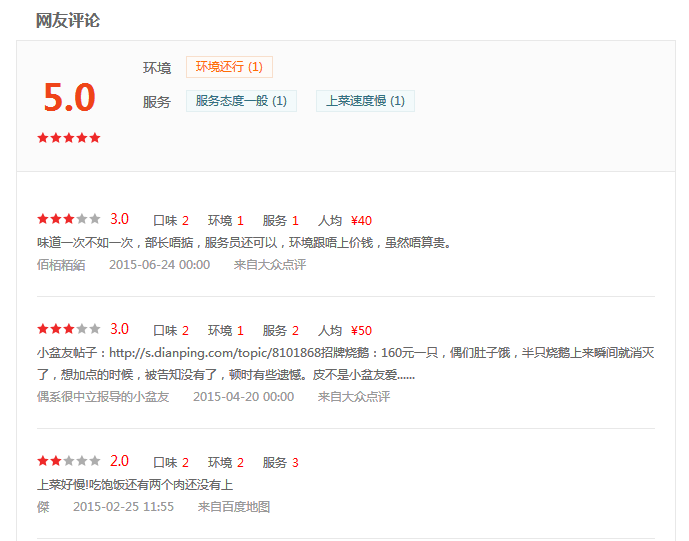Select the 环境还行 (1) tag

click(x=229, y=67)
